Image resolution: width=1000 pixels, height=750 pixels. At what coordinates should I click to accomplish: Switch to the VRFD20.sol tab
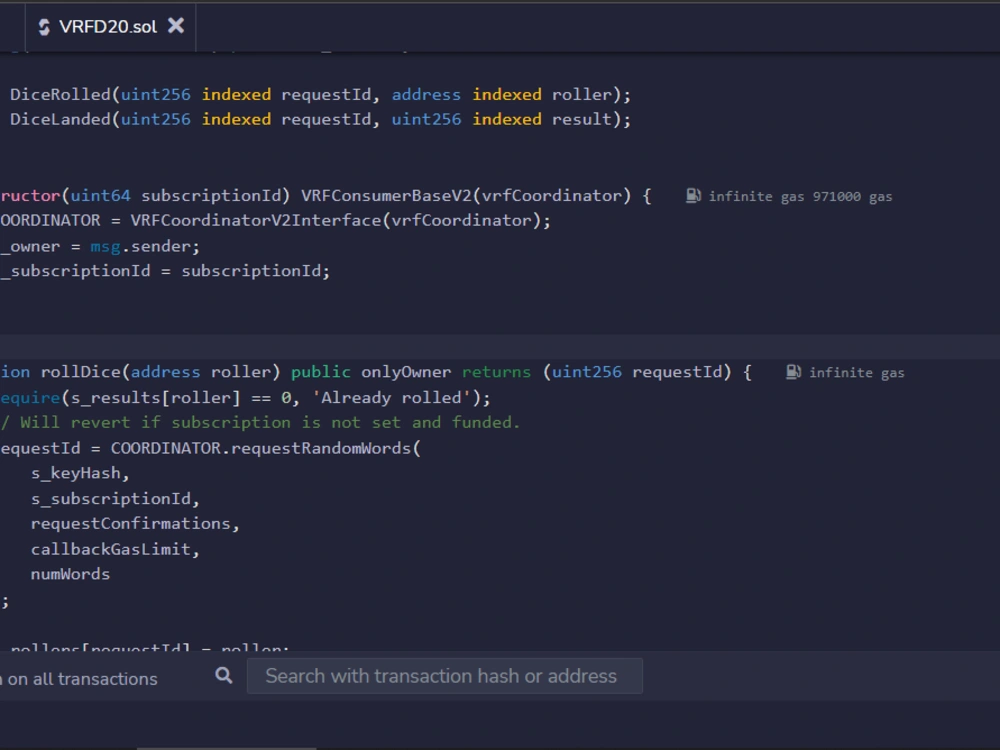click(x=110, y=27)
